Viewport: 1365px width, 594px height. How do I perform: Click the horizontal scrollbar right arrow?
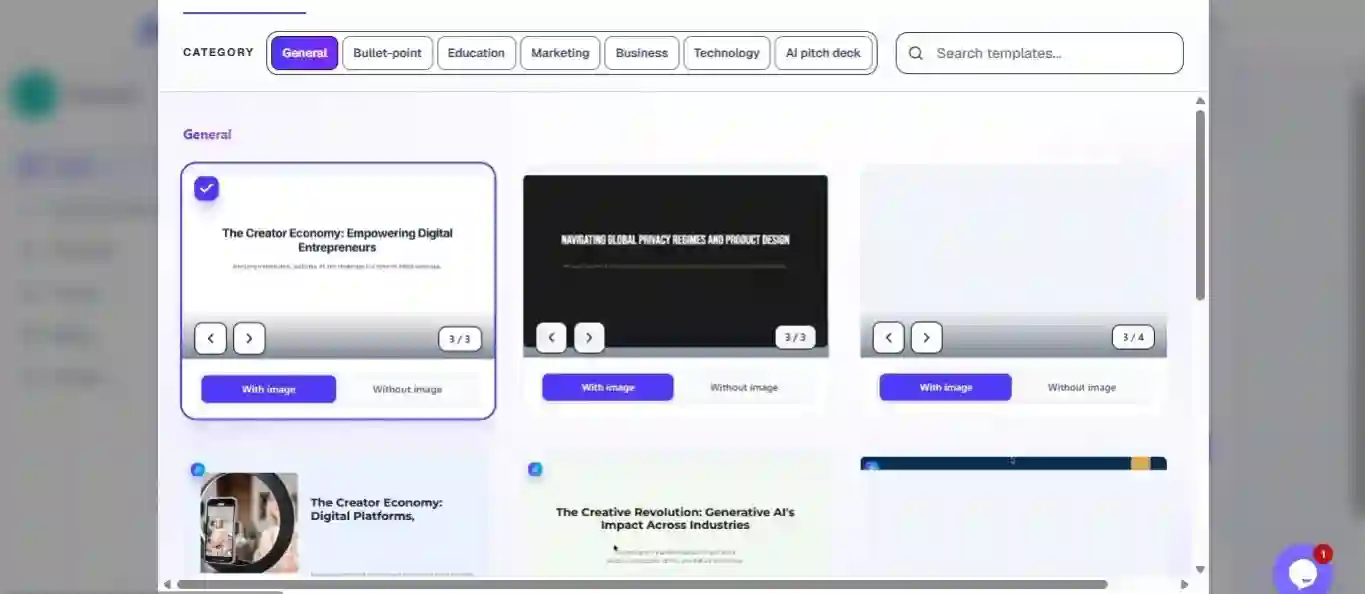click(1184, 584)
